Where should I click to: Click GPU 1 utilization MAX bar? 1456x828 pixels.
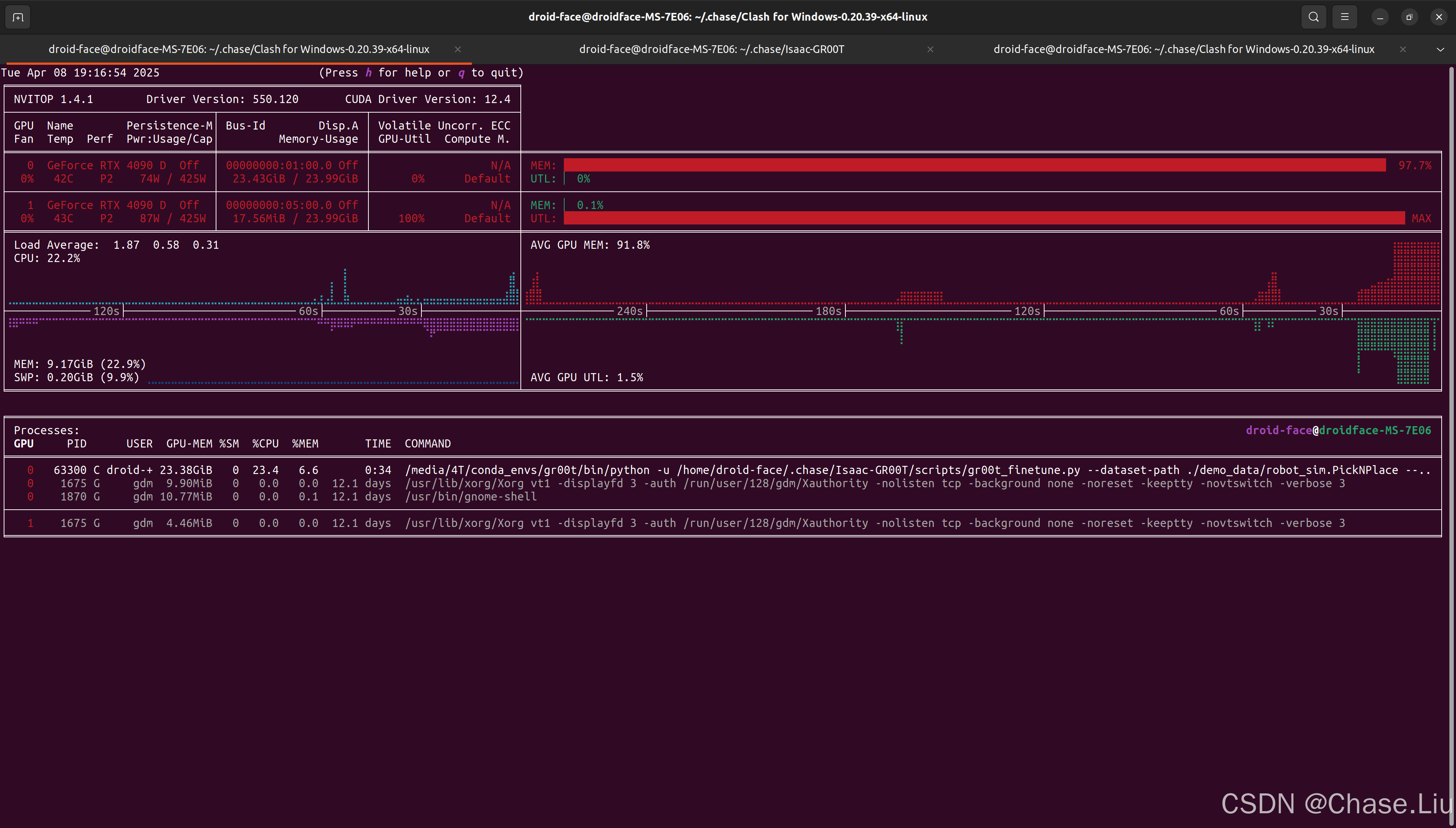984,218
